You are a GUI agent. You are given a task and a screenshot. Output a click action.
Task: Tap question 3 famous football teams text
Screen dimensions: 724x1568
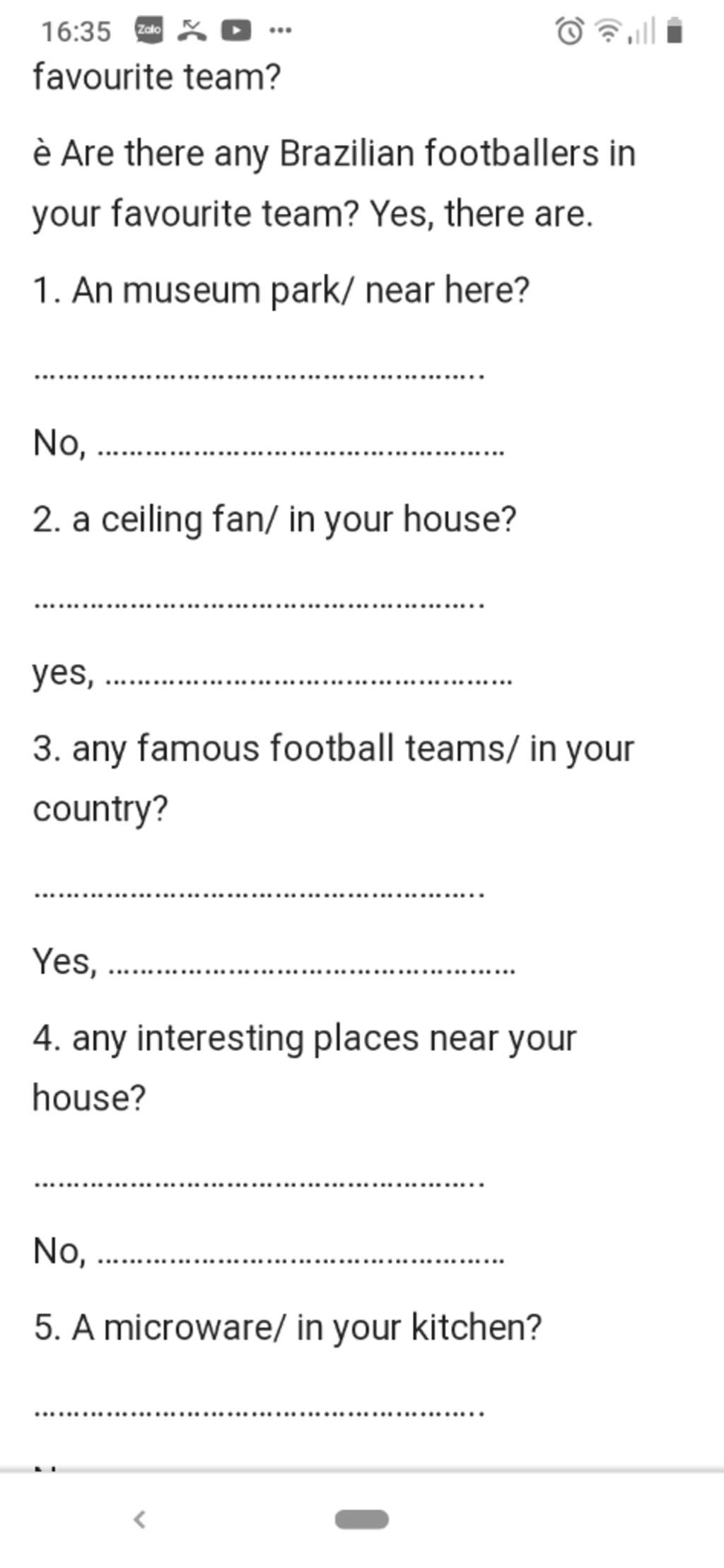point(334,779)
